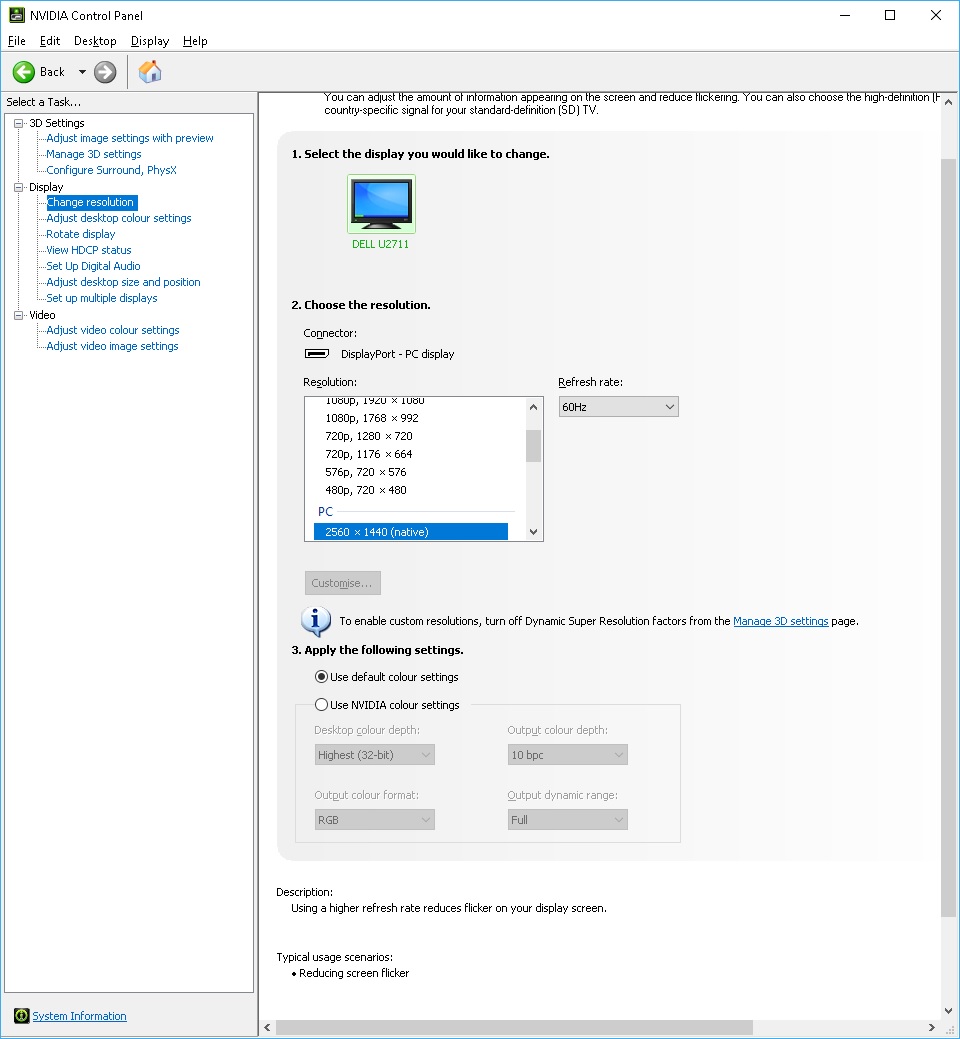Click resolution list scroll down arrow
Viewport: 960px width, 1039px height.
[x=533, y=532]
